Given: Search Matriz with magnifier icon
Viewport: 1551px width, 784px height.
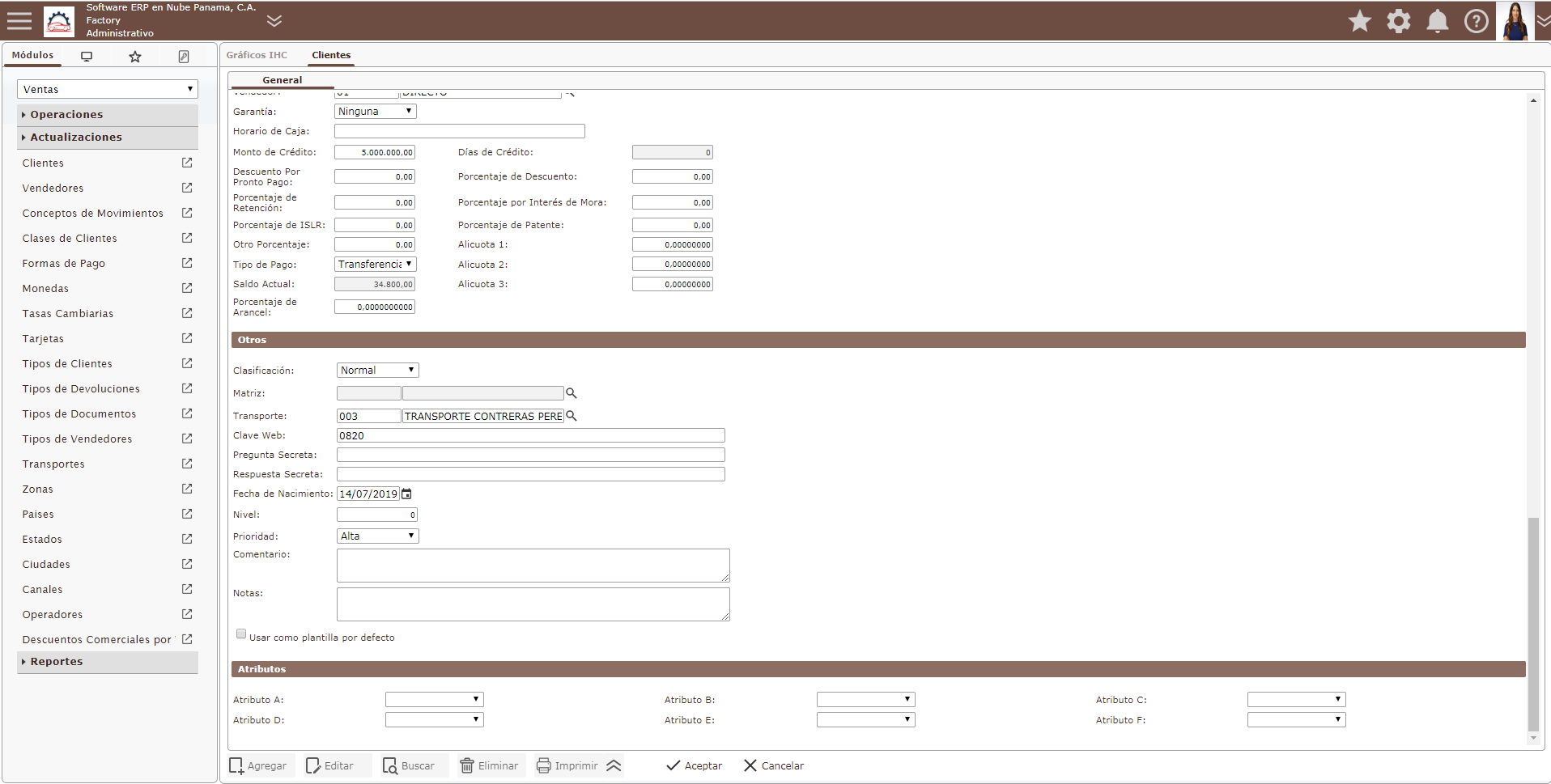Looking at the screenshot, I should pyautogui.click(x=572, y=393).
